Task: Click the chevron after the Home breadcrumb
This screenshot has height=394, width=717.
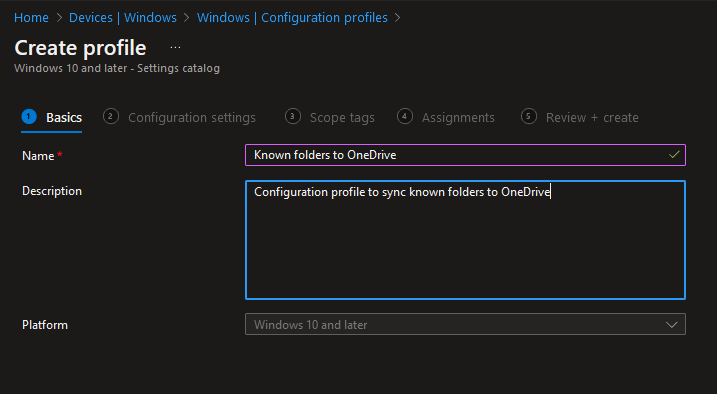Action: [x=59, y=18]
